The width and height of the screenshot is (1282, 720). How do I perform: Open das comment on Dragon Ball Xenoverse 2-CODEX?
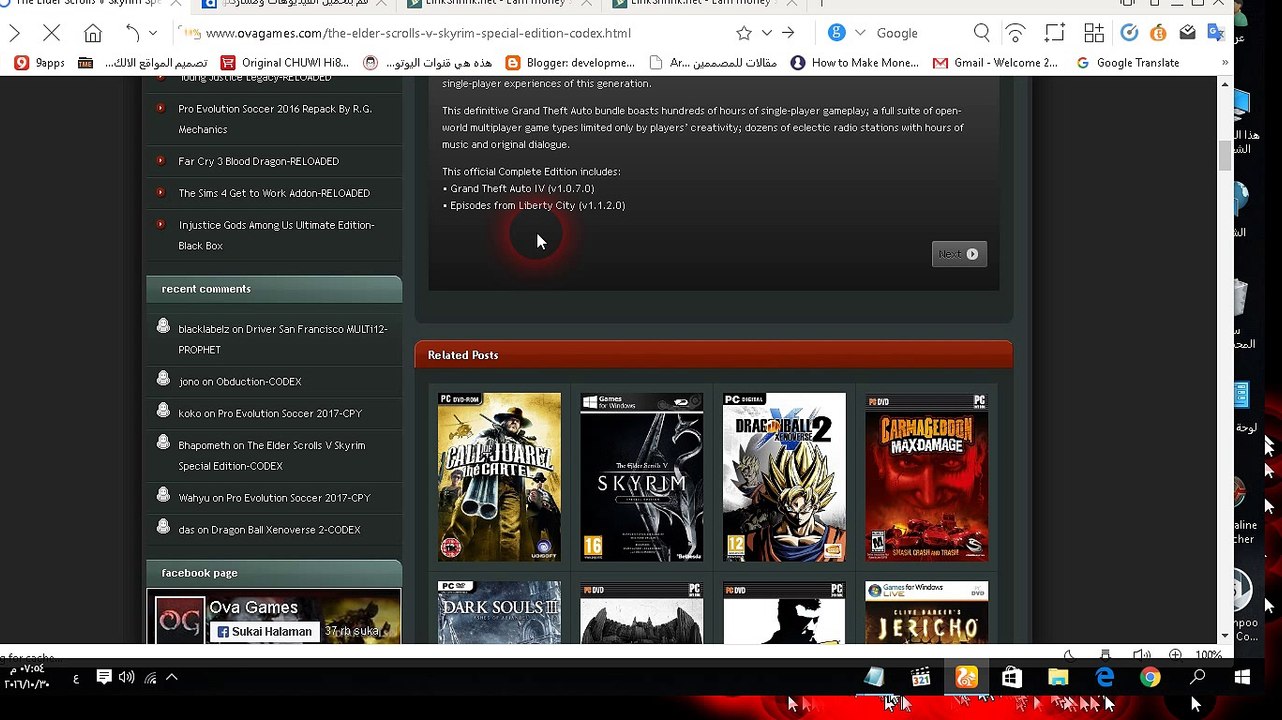coord(285,529)
